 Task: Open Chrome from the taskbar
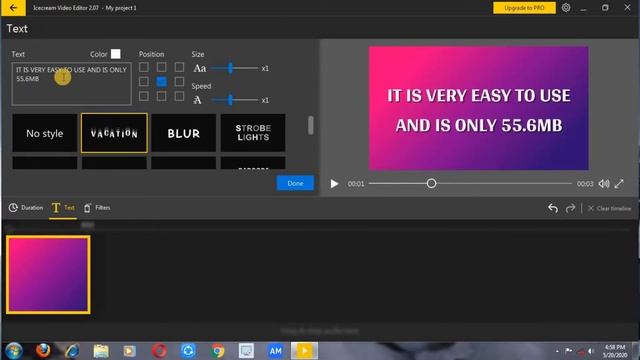pyautogui.click(x=218, y=351)
